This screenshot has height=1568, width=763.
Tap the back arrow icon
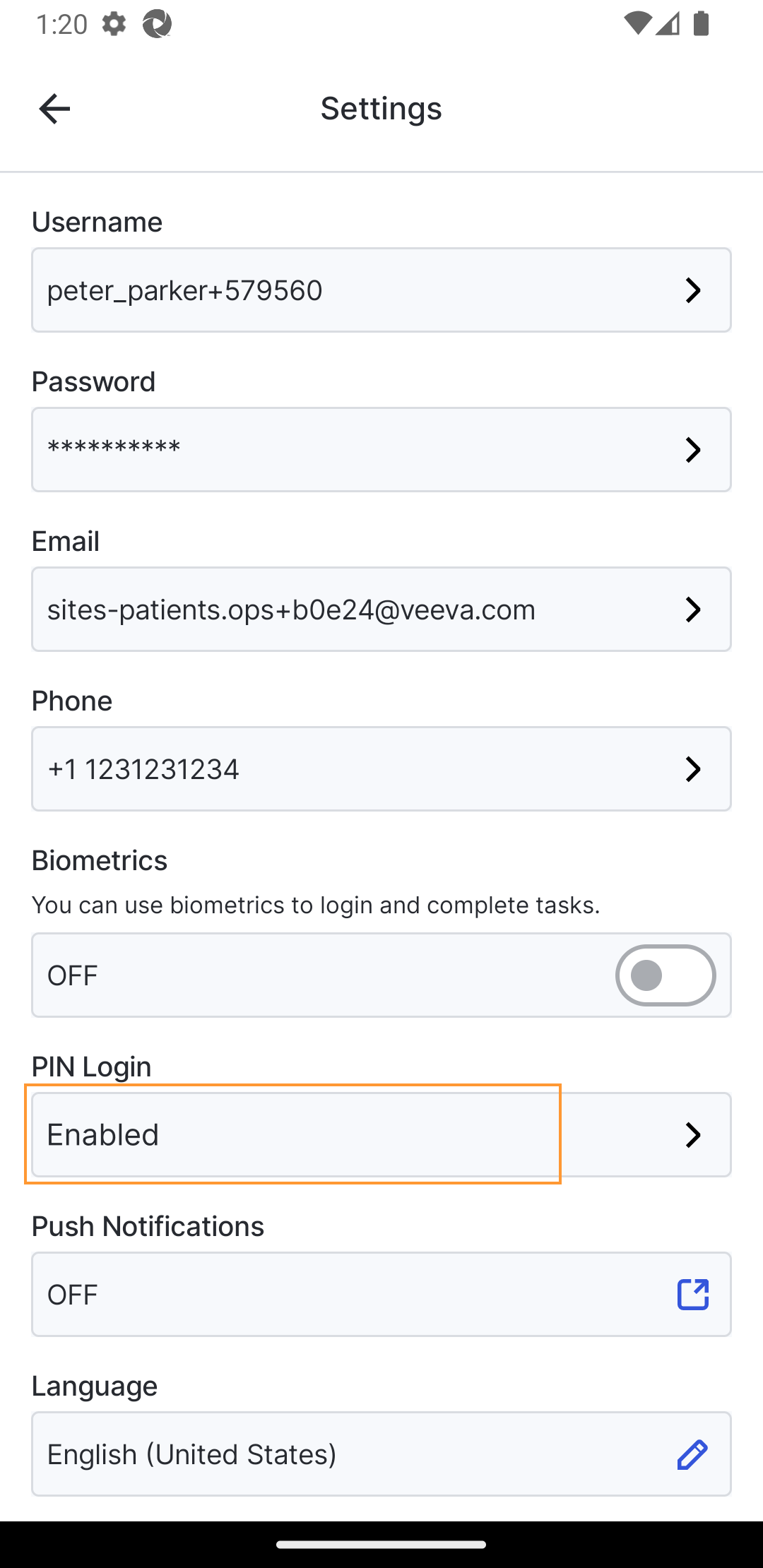[x=54, y=109]
